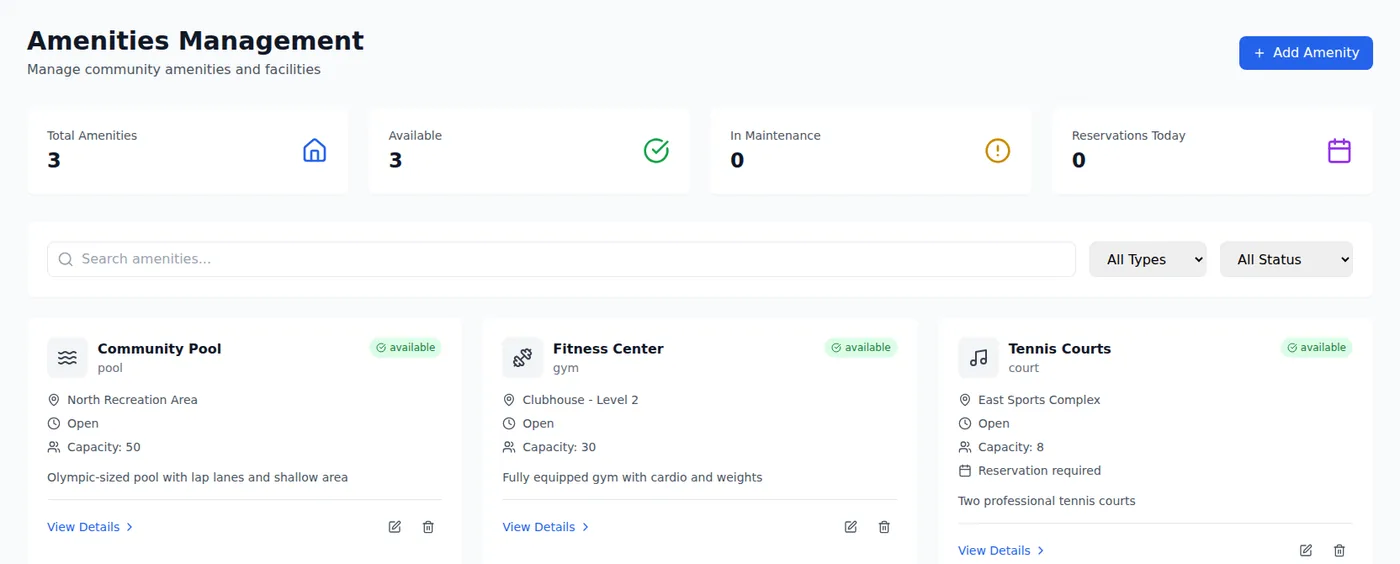The width and height of the screenshot is (1400, 564).
Task: Click the calendar icon in Reservations Today card
Action: pos(1339,151)
